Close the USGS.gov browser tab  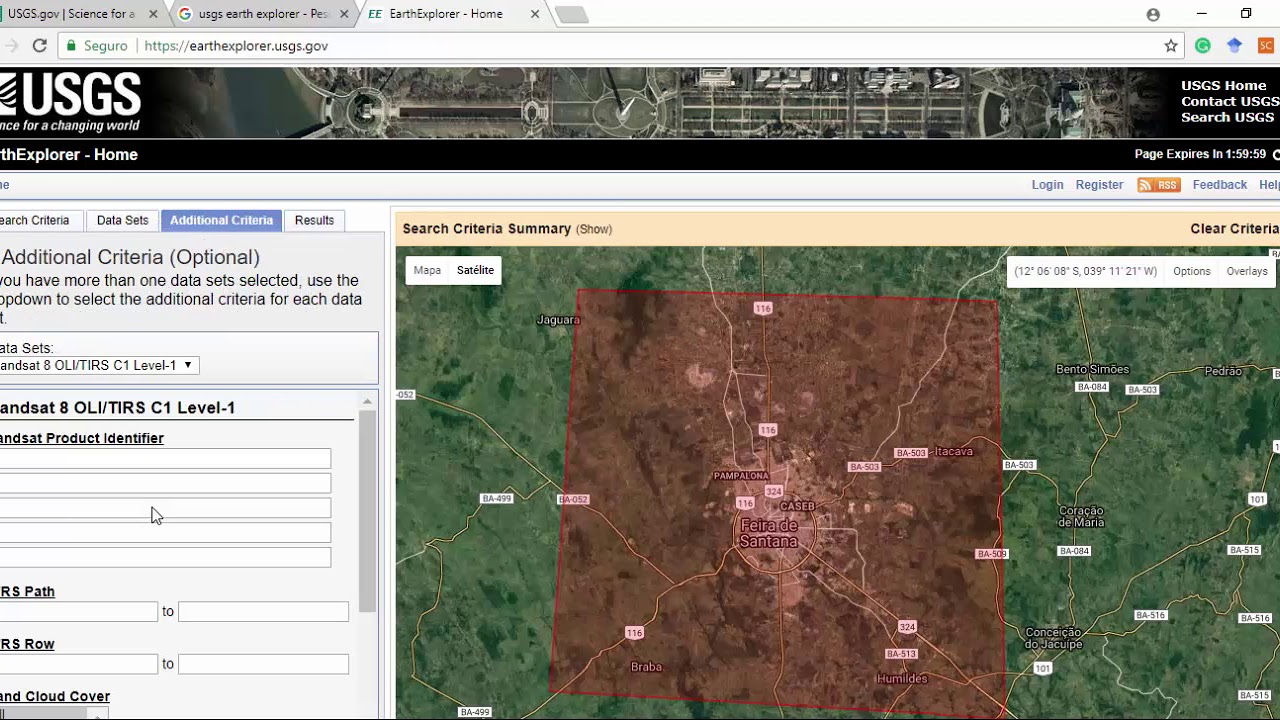point(153,14)
